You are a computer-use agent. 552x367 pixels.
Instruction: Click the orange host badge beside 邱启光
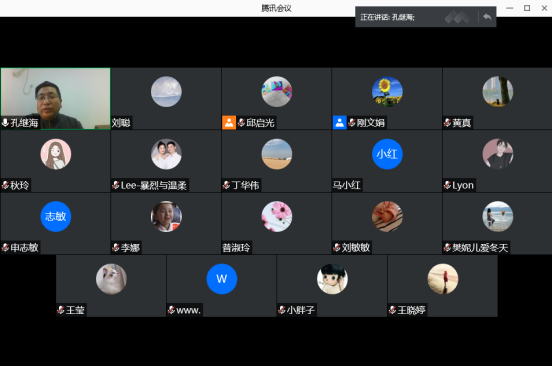(229, 123)
